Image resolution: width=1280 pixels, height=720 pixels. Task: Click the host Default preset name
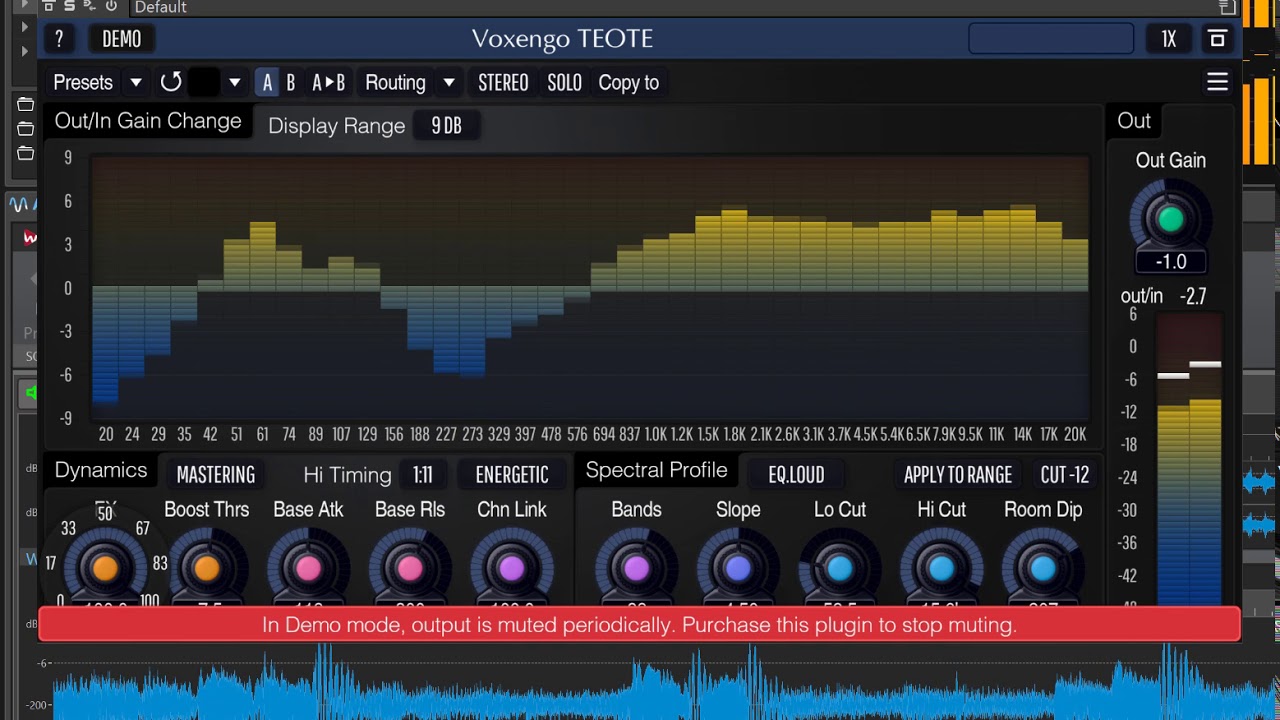pyautogui.click(x=161, y=7)
